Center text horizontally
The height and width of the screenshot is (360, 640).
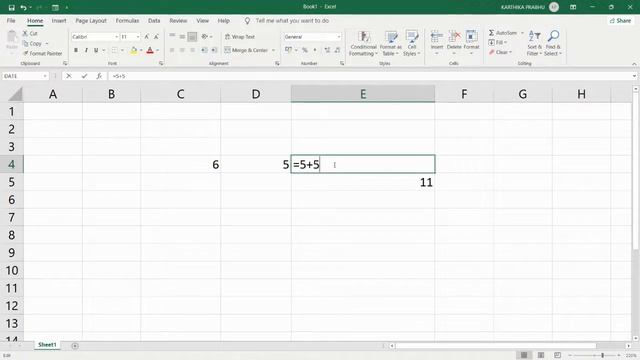point(182,50)
